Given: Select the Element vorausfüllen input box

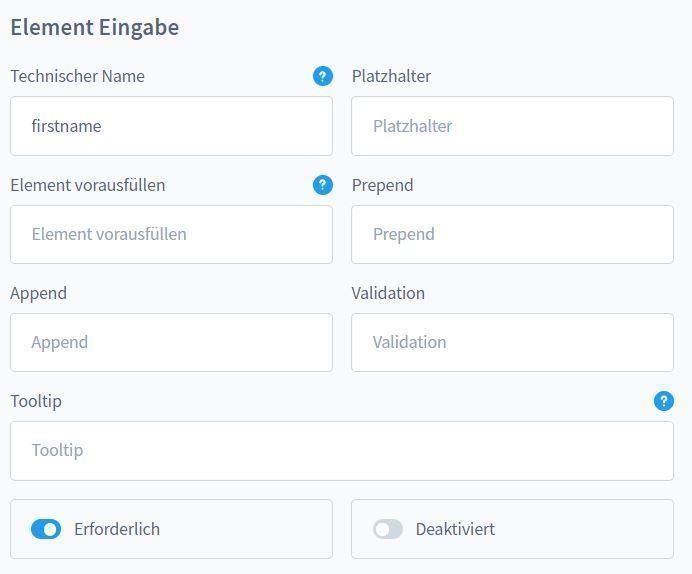Looking at the screenshot, I should click(x=171, y=234).
